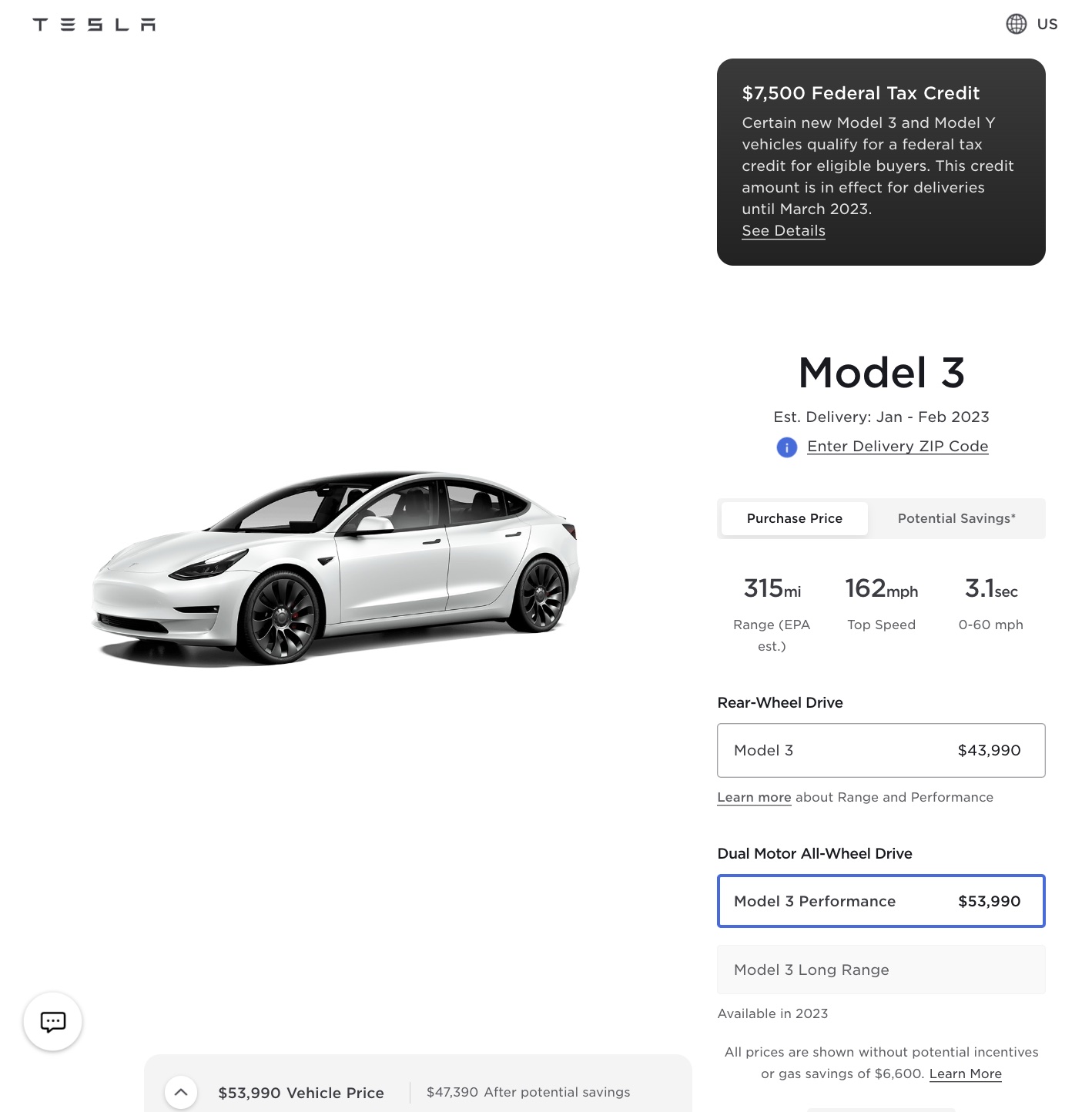Click $47,390 After potential savings text
The image size is (1092, 1112).
[x=528, y=1092]
